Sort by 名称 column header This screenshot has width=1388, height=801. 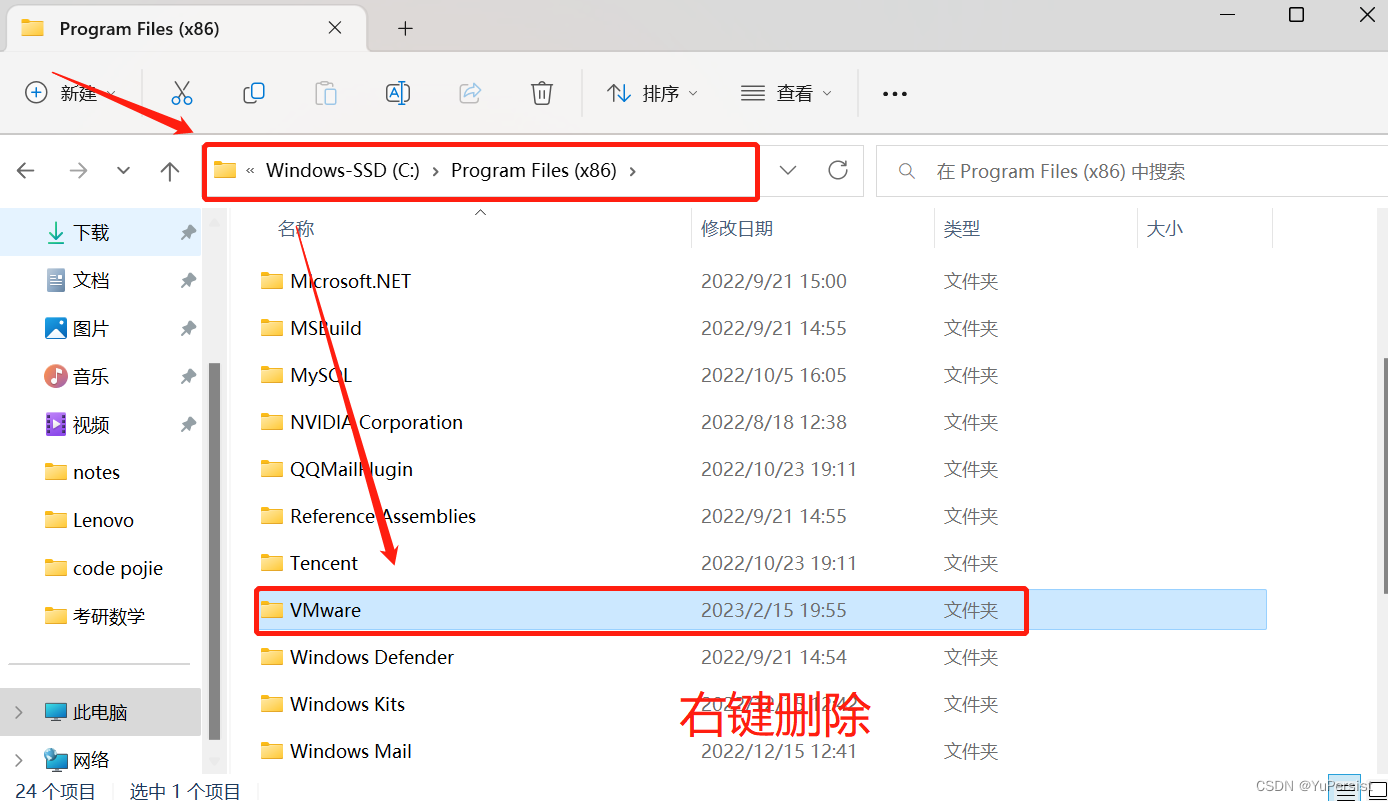point(296,229)
